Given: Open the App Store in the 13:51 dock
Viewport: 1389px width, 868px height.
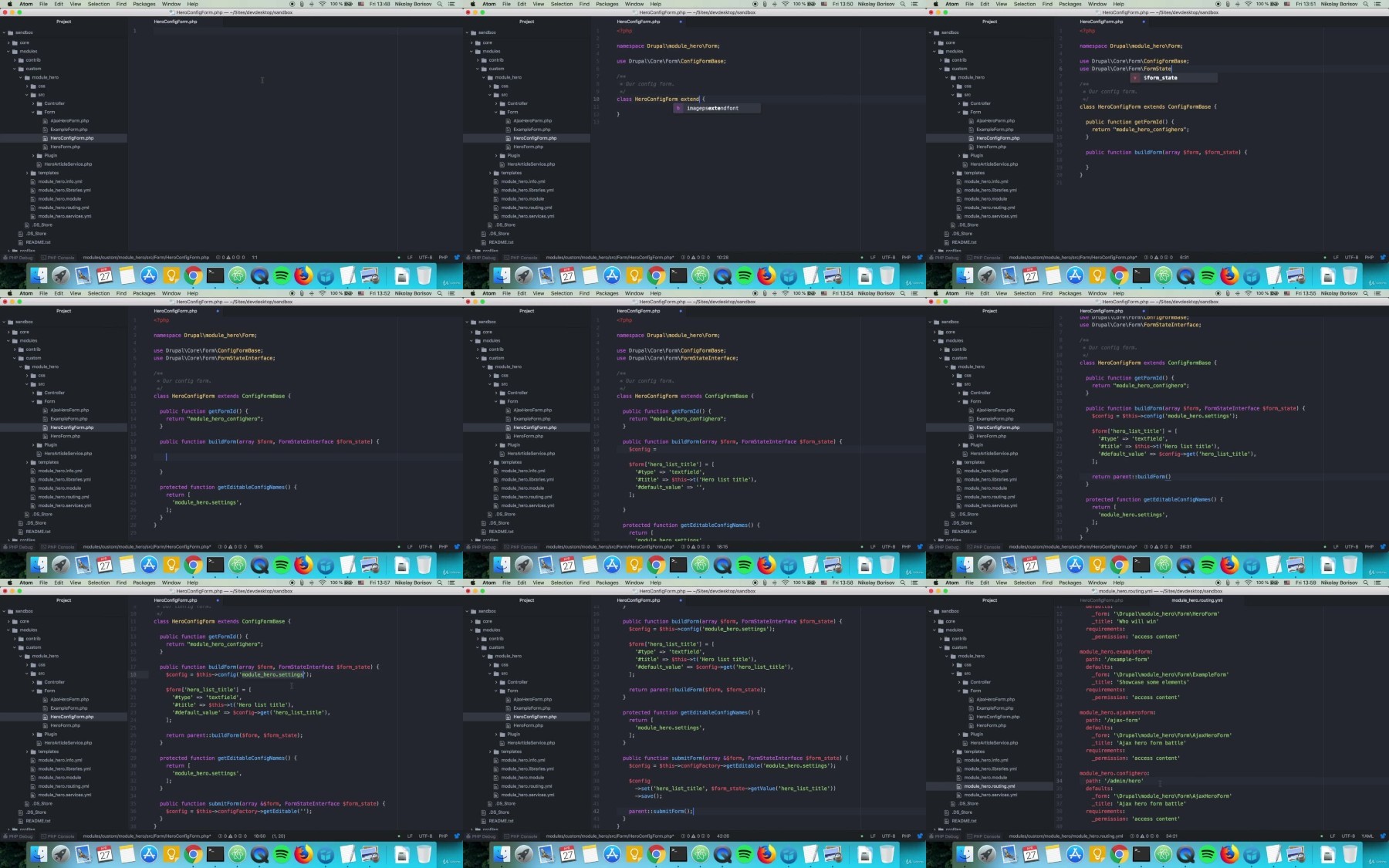Looking at the screenshot, I should pos(1075,275).
